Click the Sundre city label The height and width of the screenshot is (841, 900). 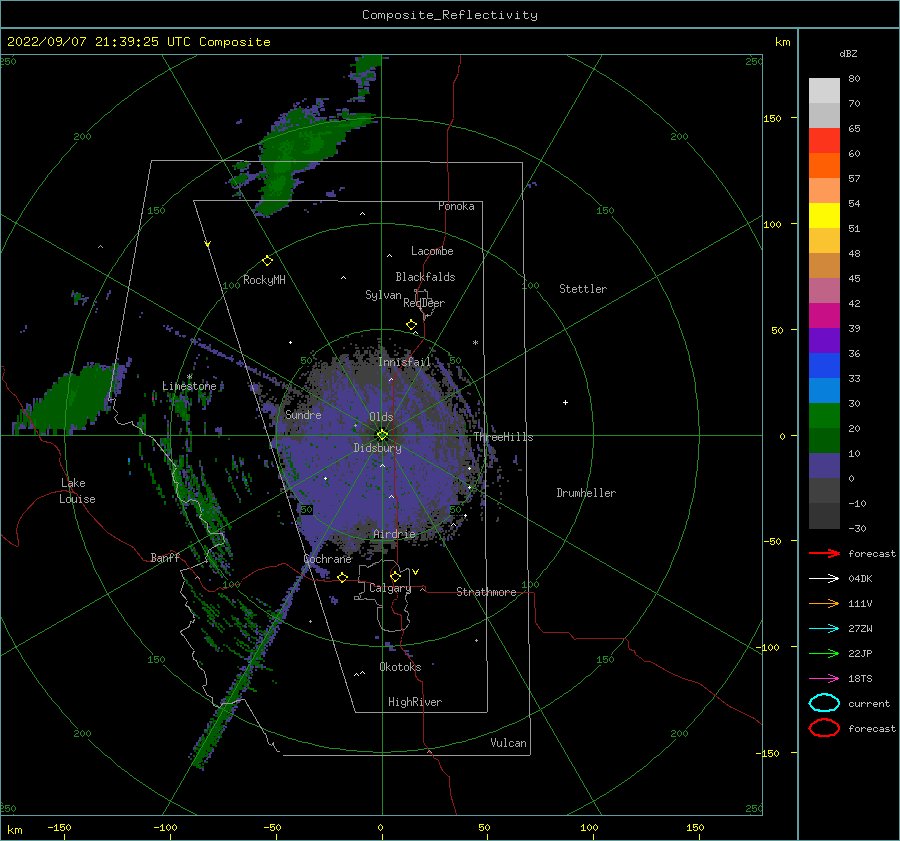coord(303,414)
